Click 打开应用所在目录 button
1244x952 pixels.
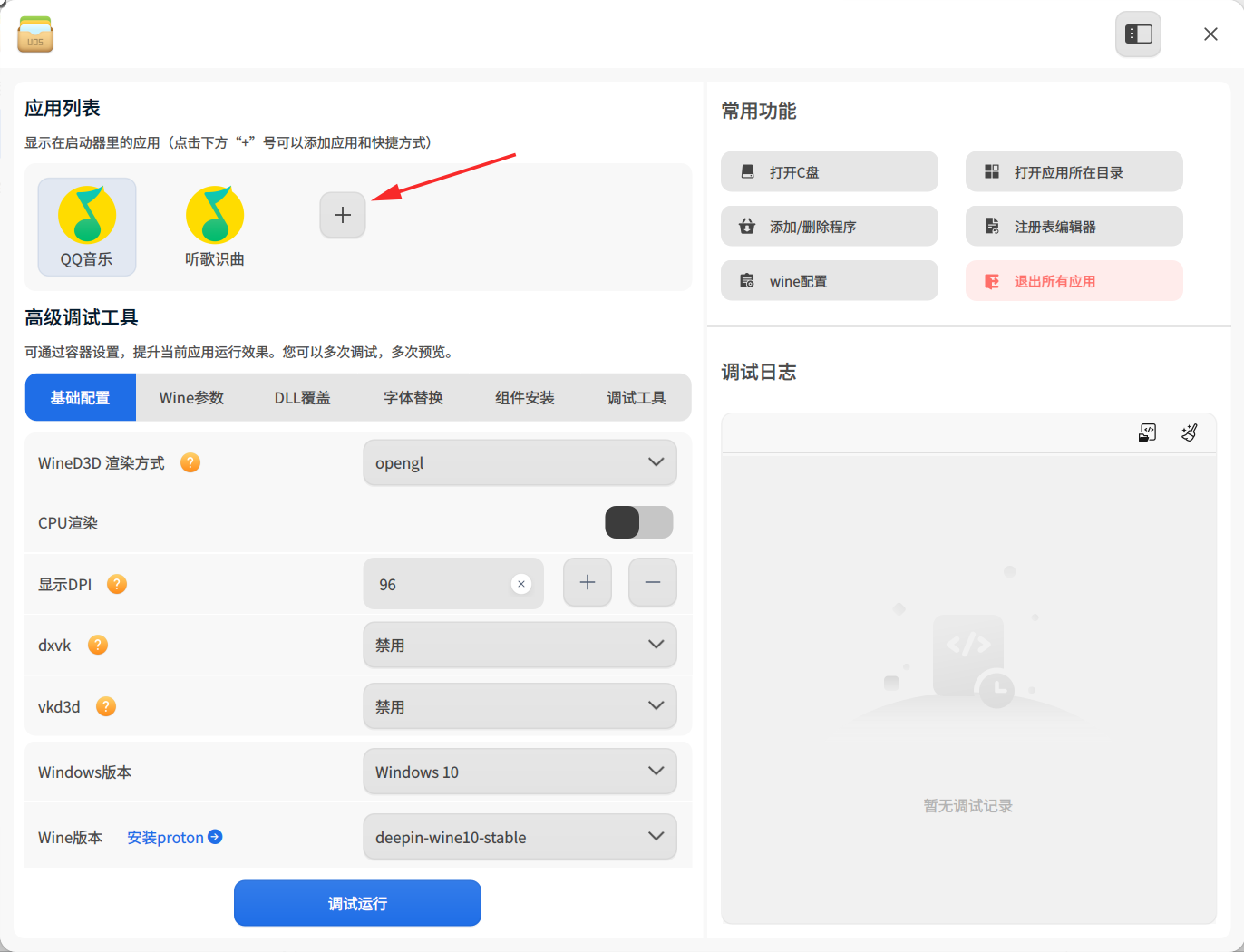[x=1074, y=171]
